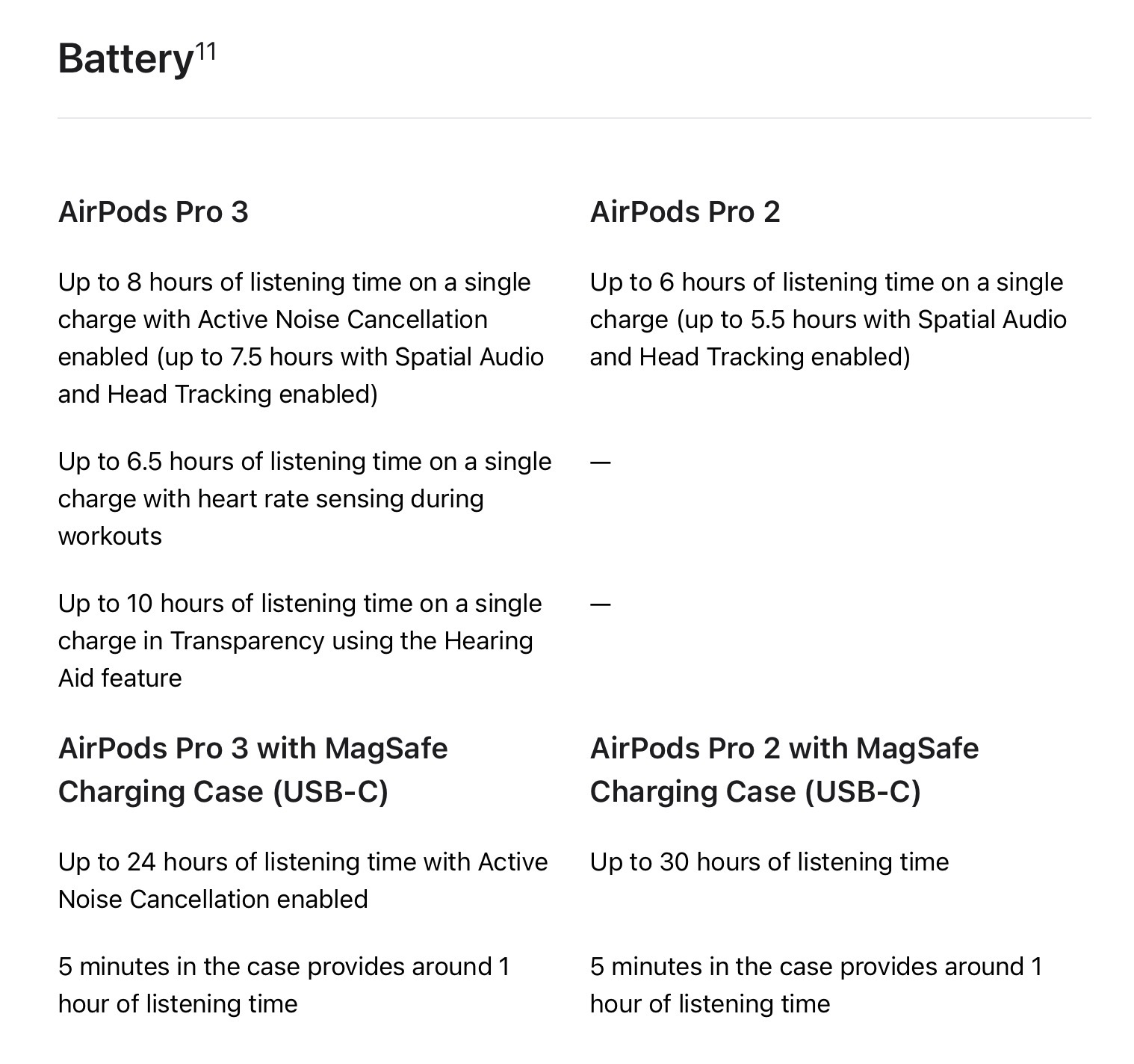Image resolution: width=1134 pixels, height=1064 pixels.
Task: Select the AirPods Pro 2 column heading
Action: click(685, 212)
